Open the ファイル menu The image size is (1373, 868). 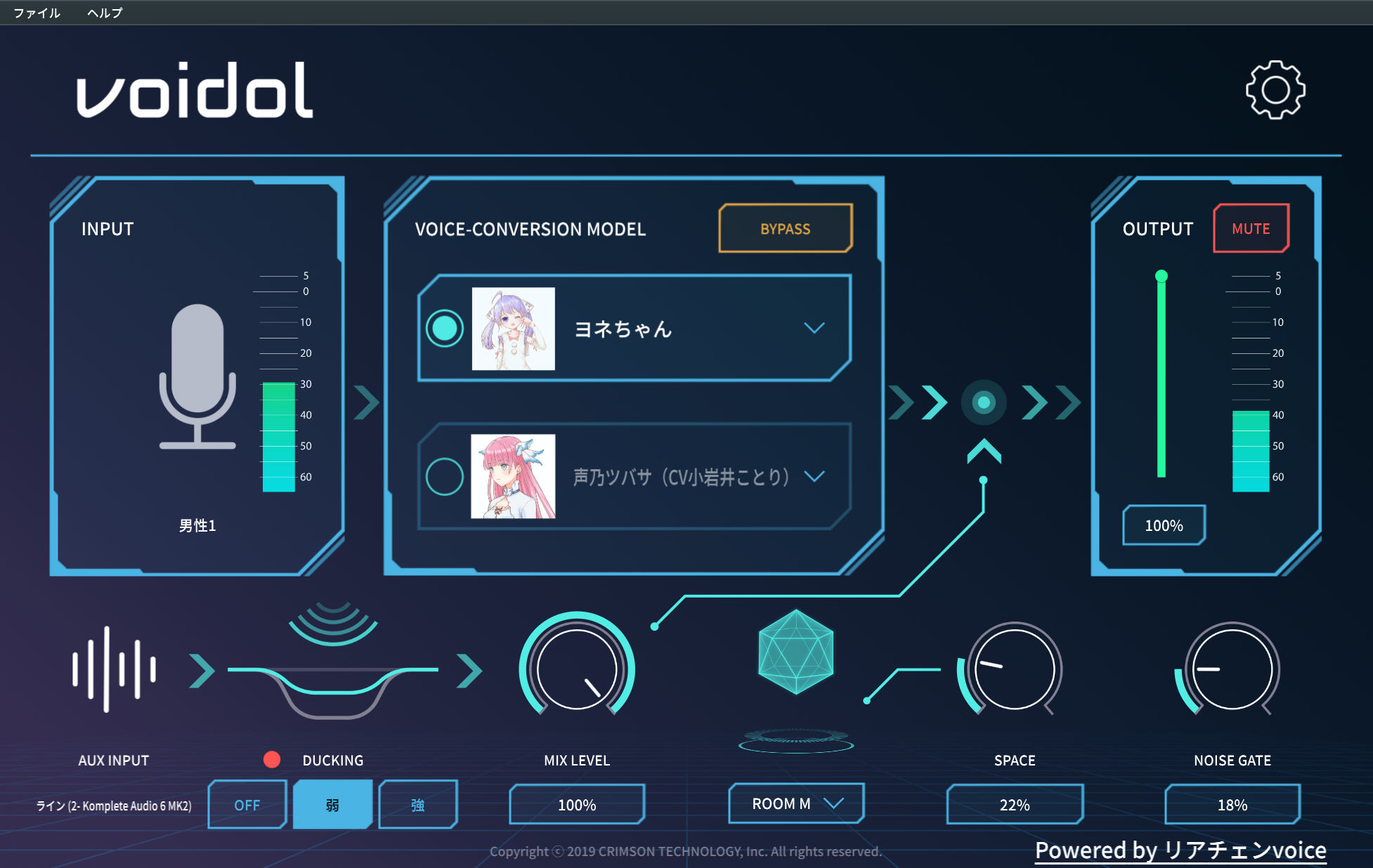pyautogui.click(x=37, y=13)
